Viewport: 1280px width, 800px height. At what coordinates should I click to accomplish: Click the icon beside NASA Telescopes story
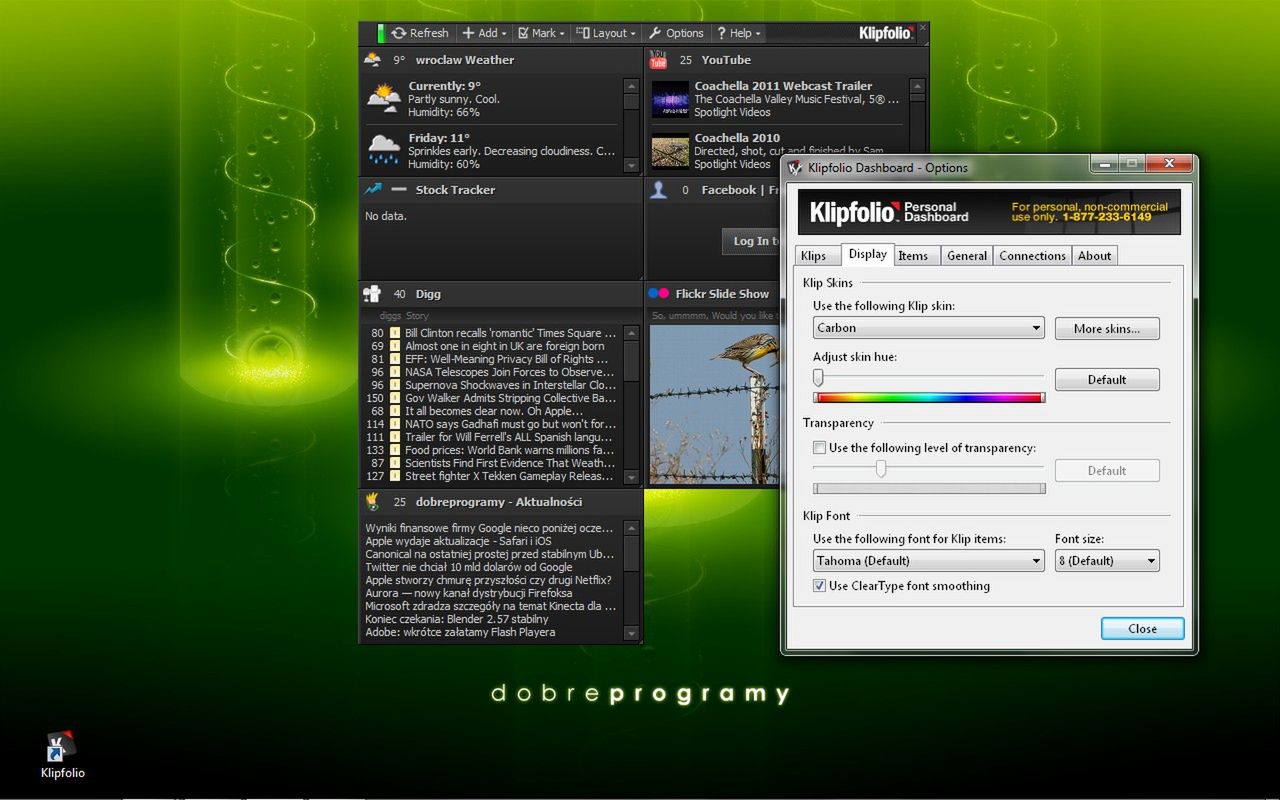tap(395, 372)
